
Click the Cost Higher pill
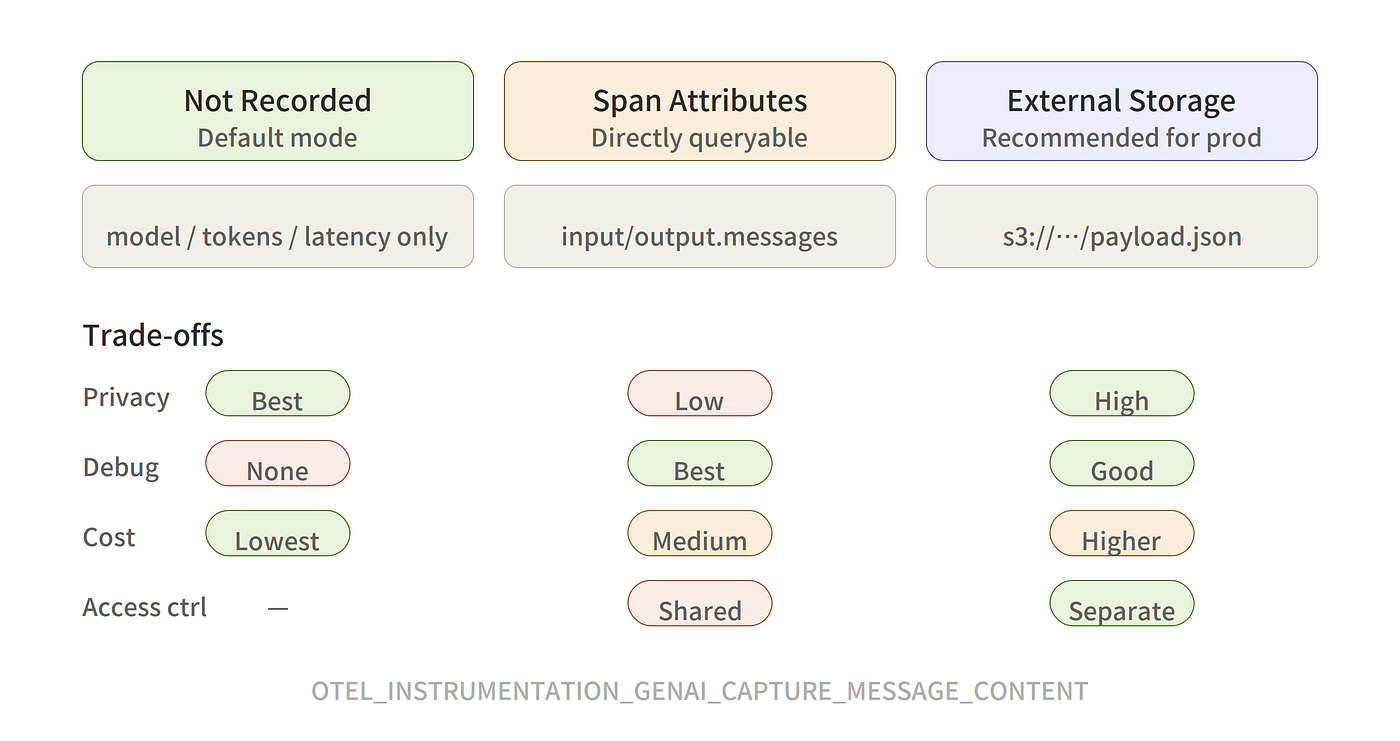[1121, 533]
